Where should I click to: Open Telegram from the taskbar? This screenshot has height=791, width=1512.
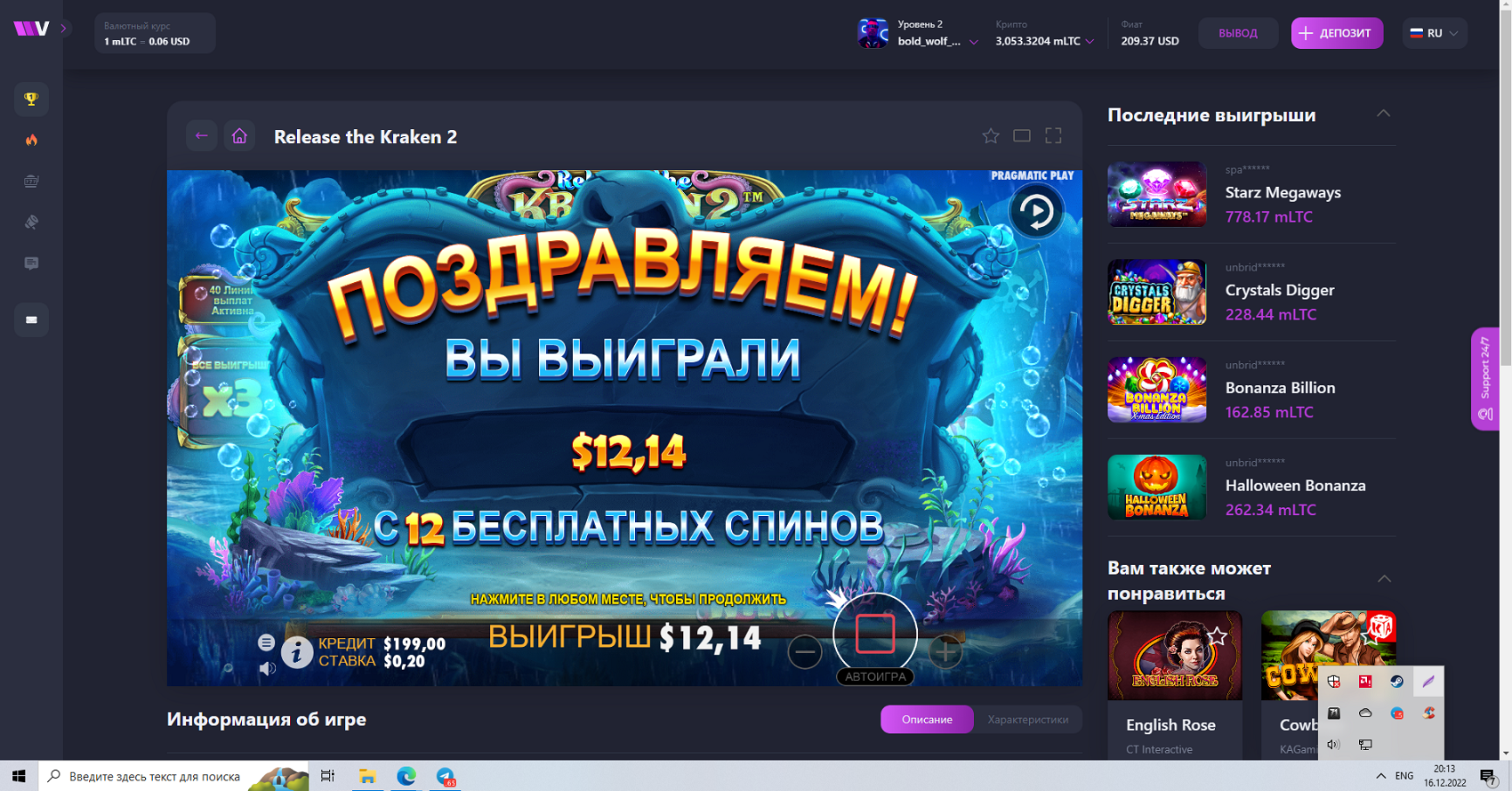(446, 776)
